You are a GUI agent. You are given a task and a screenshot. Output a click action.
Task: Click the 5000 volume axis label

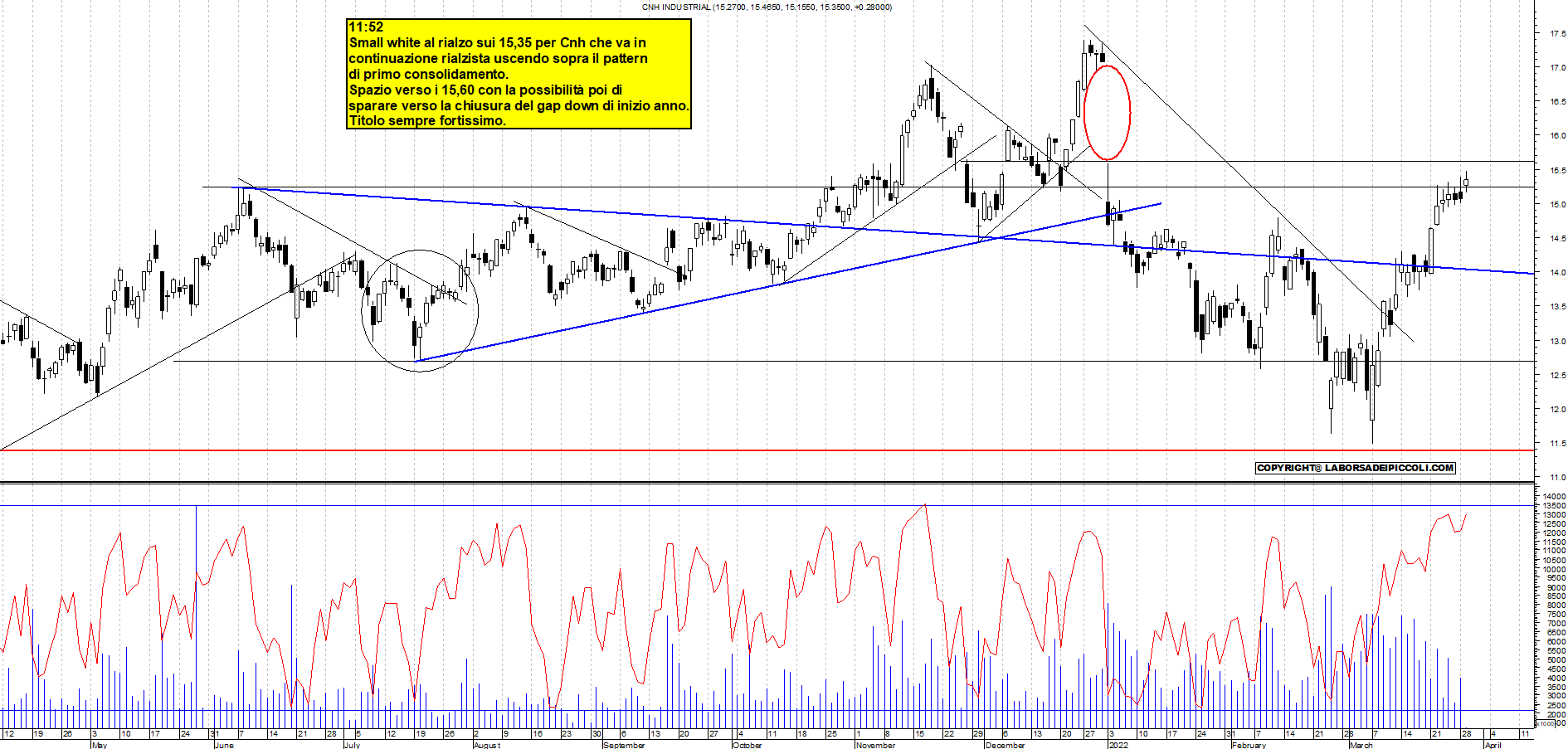coord(1556,660)
